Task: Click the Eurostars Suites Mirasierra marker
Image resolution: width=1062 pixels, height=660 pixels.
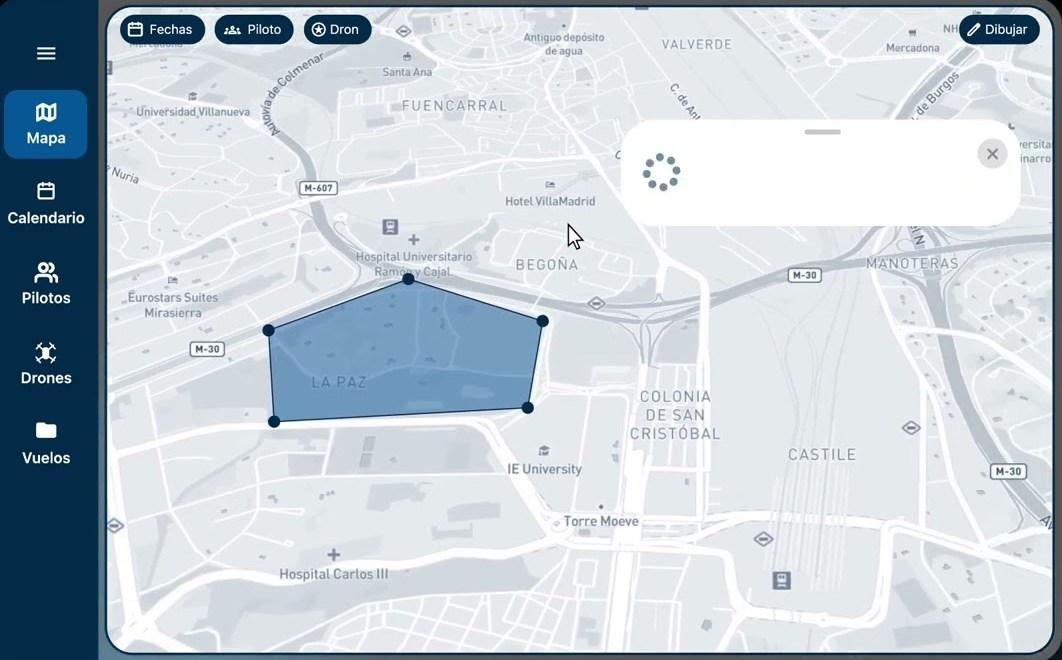Action: [x=173, y=280]
